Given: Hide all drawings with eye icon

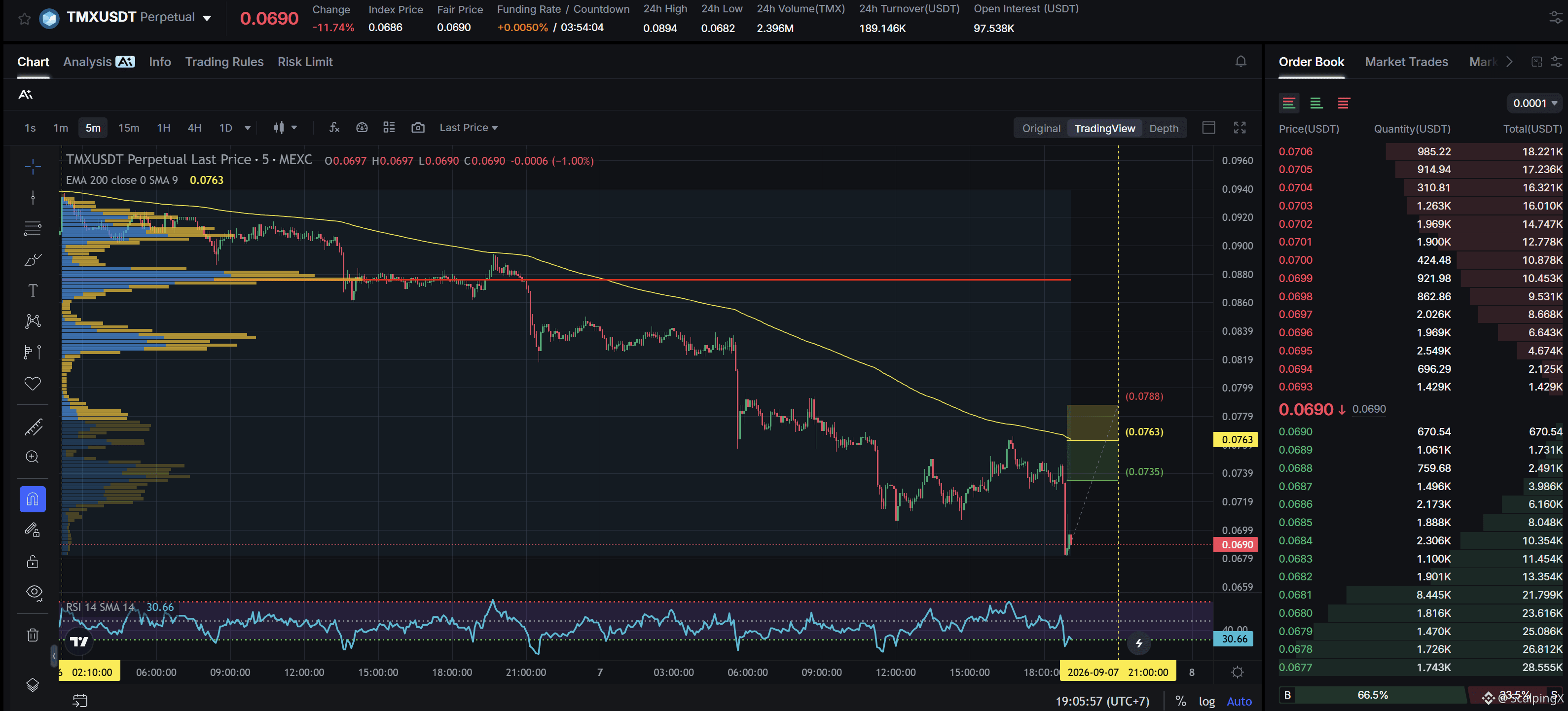Looking at the screenshot, I should point(34,592).
